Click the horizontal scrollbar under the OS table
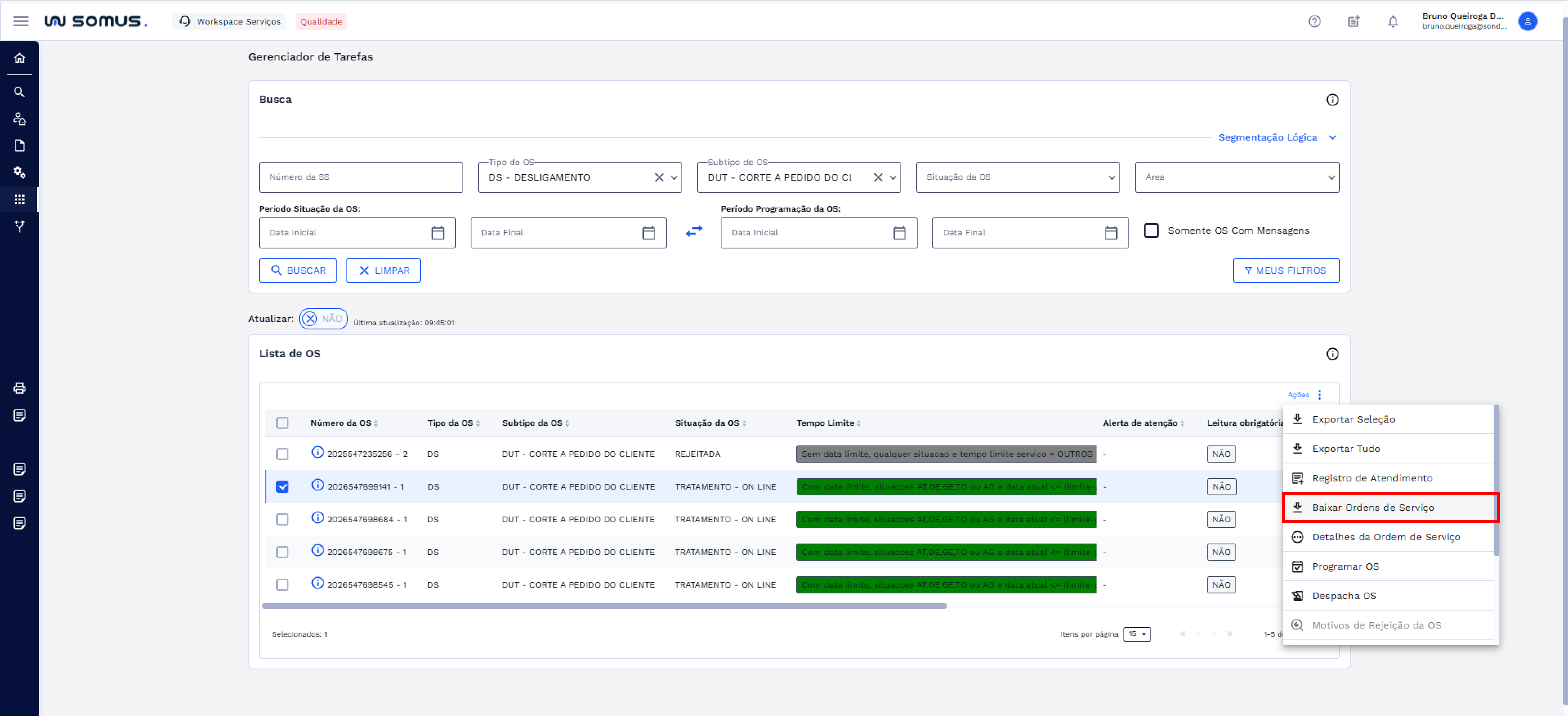1568x716 pixels. [604, 606]
